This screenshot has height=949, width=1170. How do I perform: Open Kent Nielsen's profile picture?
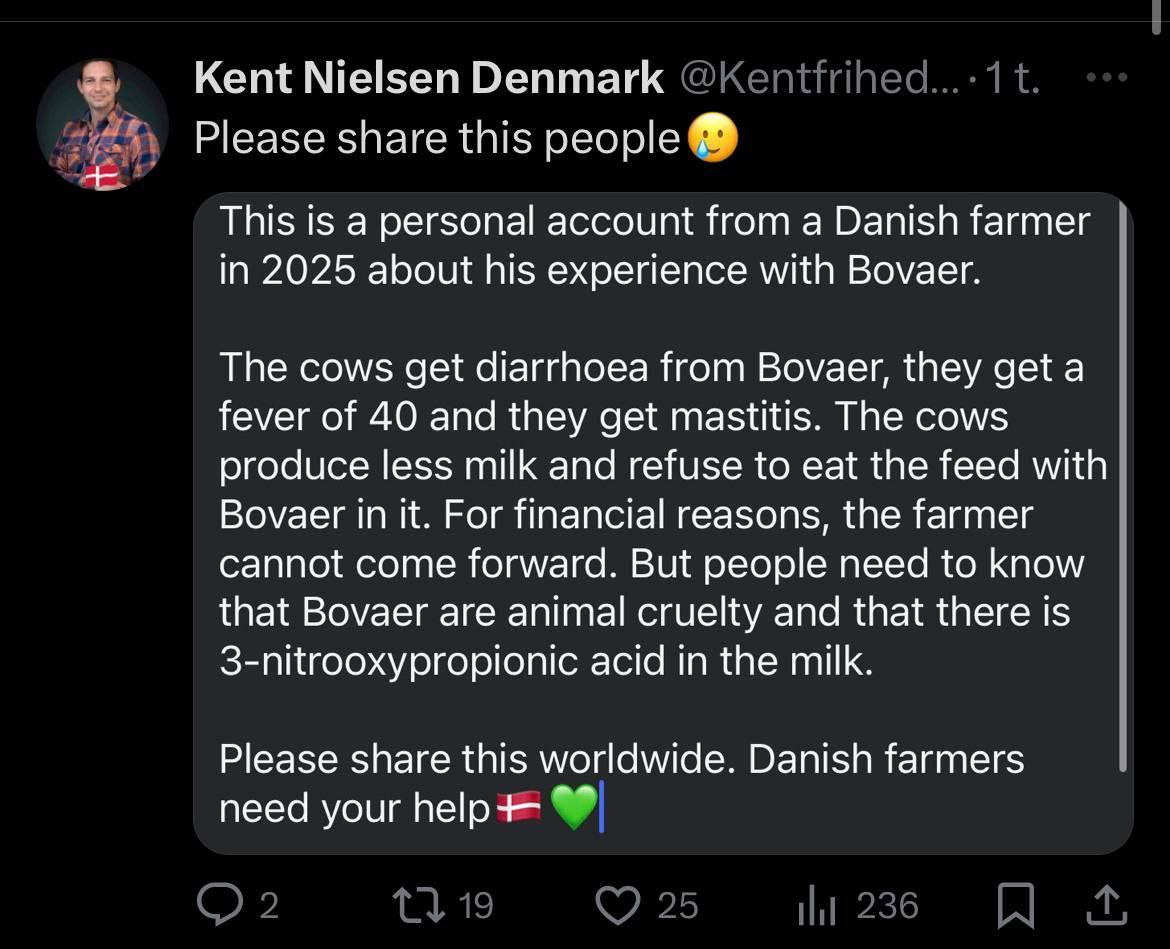pos(101,123)
